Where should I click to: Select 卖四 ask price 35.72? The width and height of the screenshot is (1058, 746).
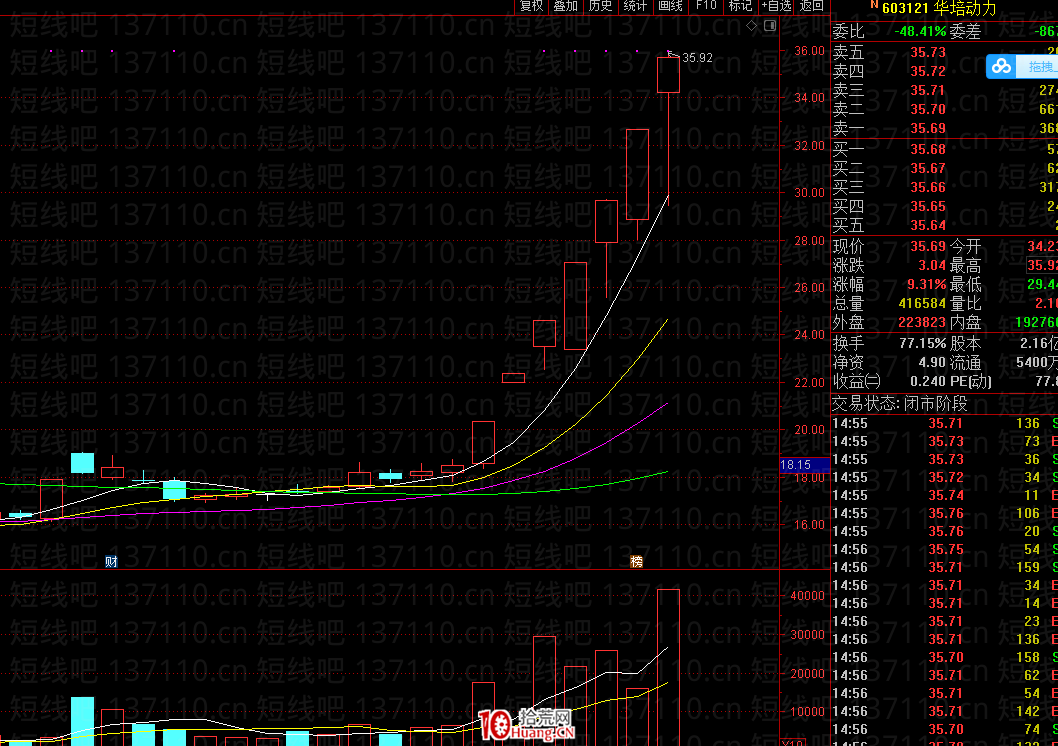coord(928,71)
